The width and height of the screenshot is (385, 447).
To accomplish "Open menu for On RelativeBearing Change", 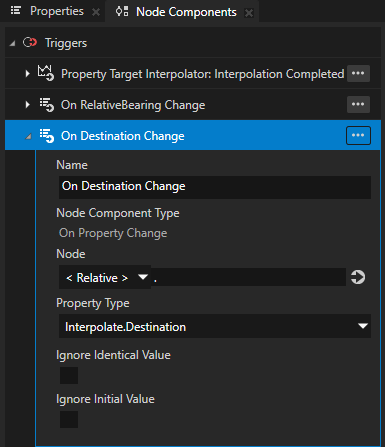I will coord(358,104).
